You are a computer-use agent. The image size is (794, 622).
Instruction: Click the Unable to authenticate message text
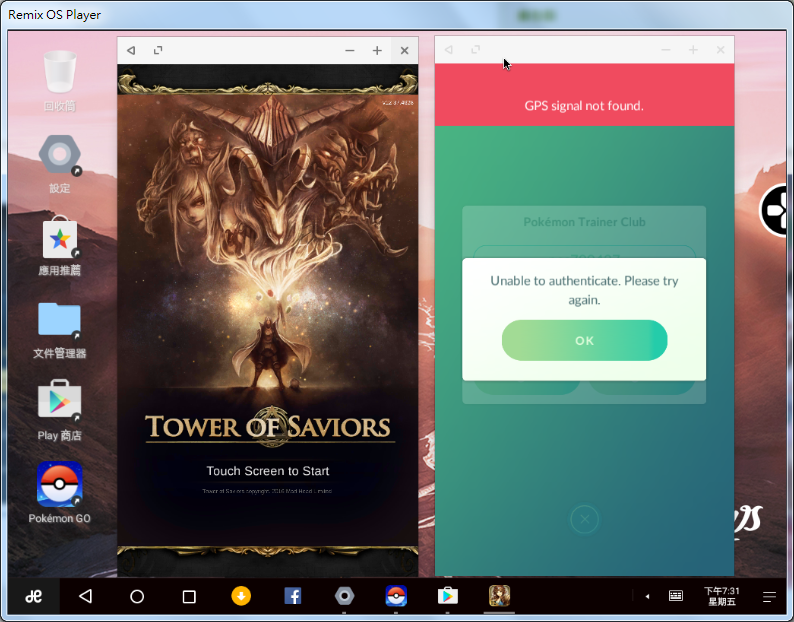tap(584, 290)
